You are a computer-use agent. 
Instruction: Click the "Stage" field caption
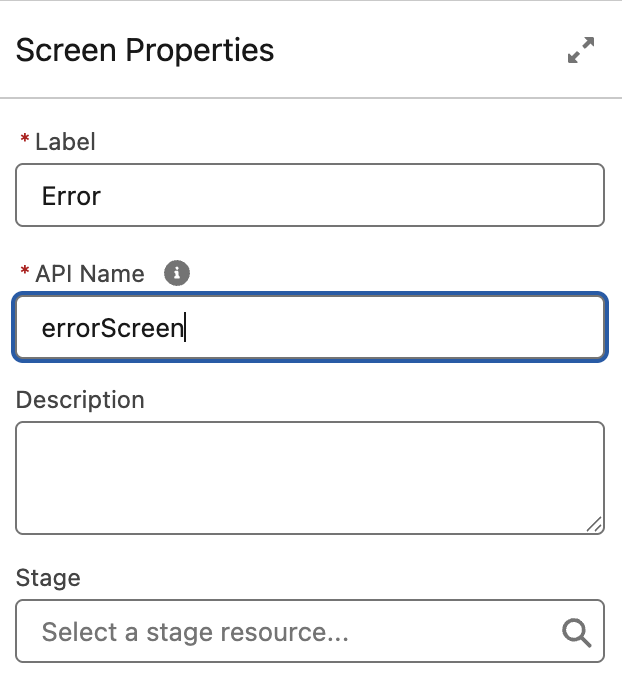coord(48,577)
